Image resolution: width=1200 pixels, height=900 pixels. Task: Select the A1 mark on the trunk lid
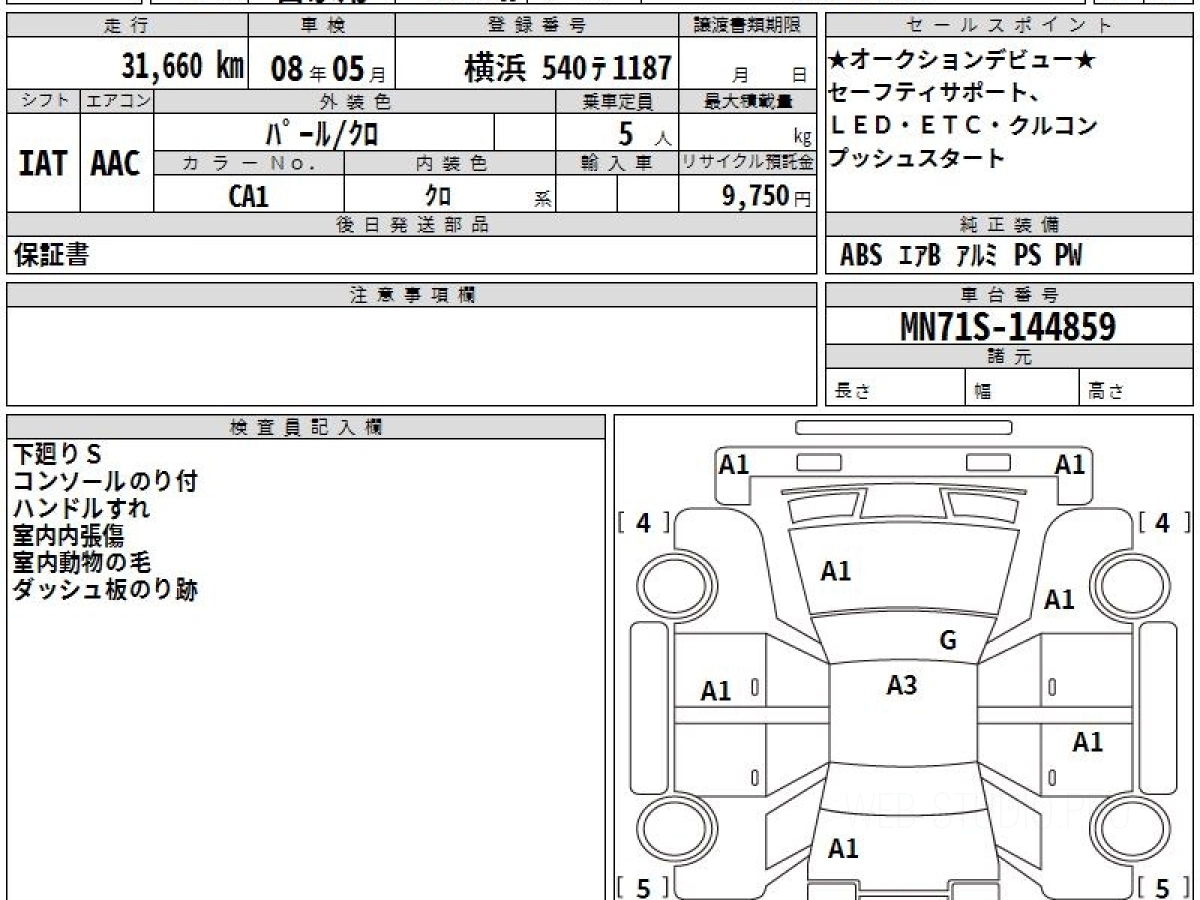point(843,848)
